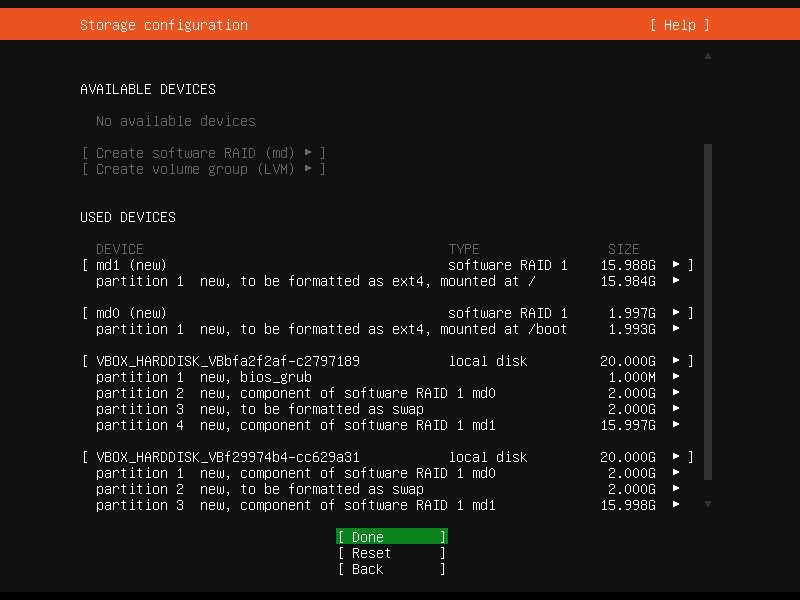Screen dimensions: 800x600
Task: Click the scroll up arrow of the scrollbar
Action: coord(708,56)
